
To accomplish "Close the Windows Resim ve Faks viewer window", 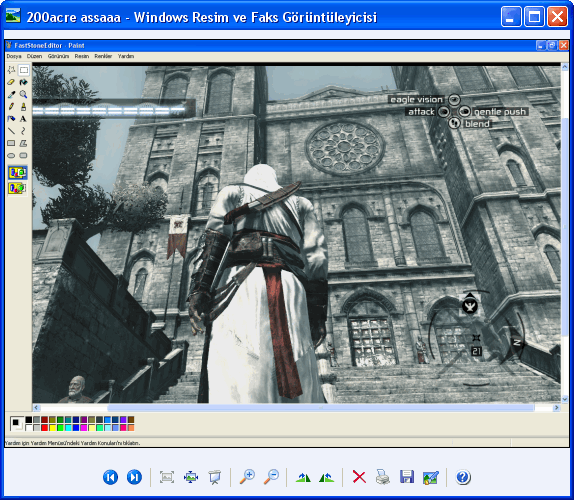I will [x=557, y=17].
